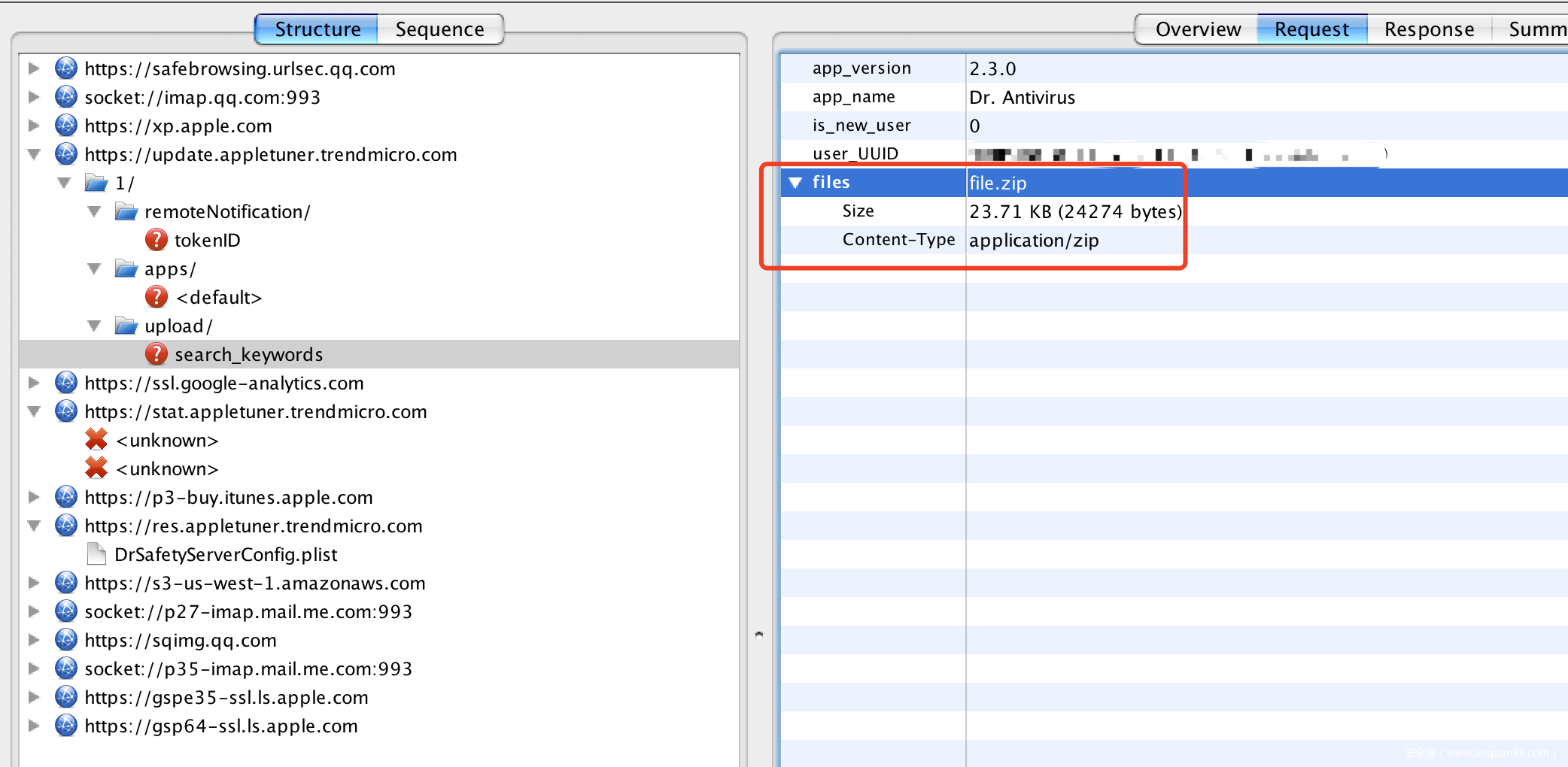Click the folder icon next to remoteNotification/
This screenshot has width=1568, height=767.
click(126, 211)
